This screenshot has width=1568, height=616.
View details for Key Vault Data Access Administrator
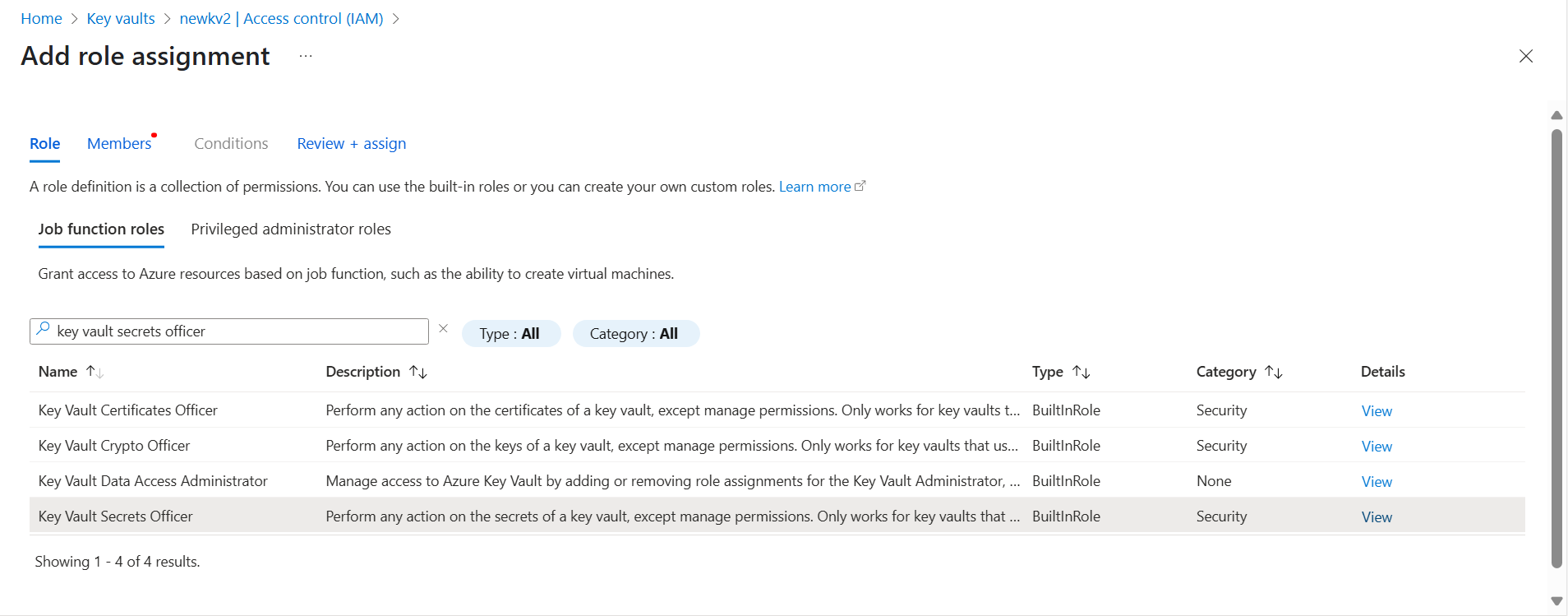(1377, 481)
